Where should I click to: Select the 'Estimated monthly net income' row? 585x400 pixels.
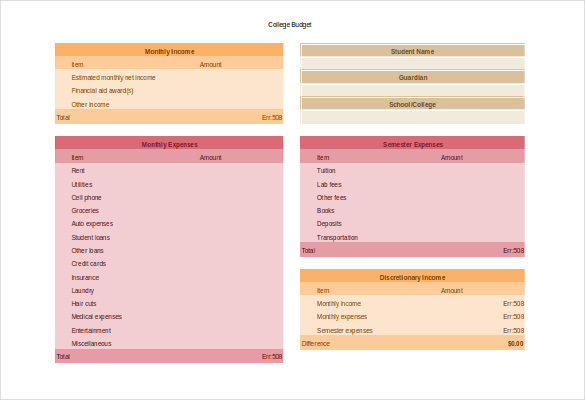pyautogui.click(x=169, y=78)
